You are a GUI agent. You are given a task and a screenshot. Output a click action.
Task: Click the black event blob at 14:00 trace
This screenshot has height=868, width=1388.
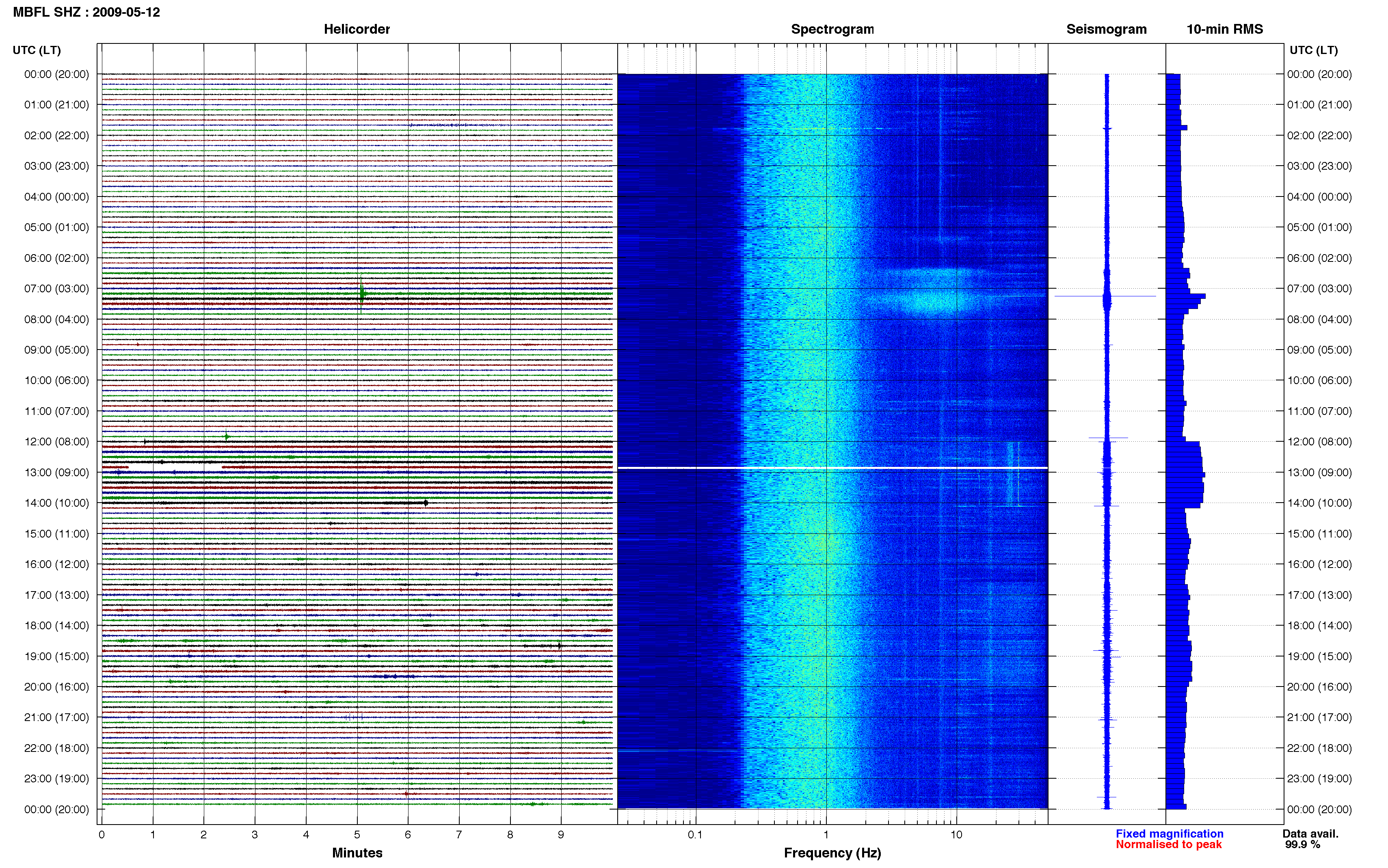tap(425, 503)
